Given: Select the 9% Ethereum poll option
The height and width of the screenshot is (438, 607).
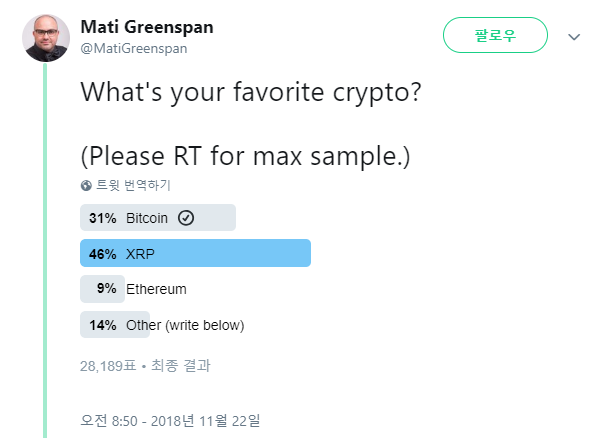Looking at the screenshot, I should point(134,289).
